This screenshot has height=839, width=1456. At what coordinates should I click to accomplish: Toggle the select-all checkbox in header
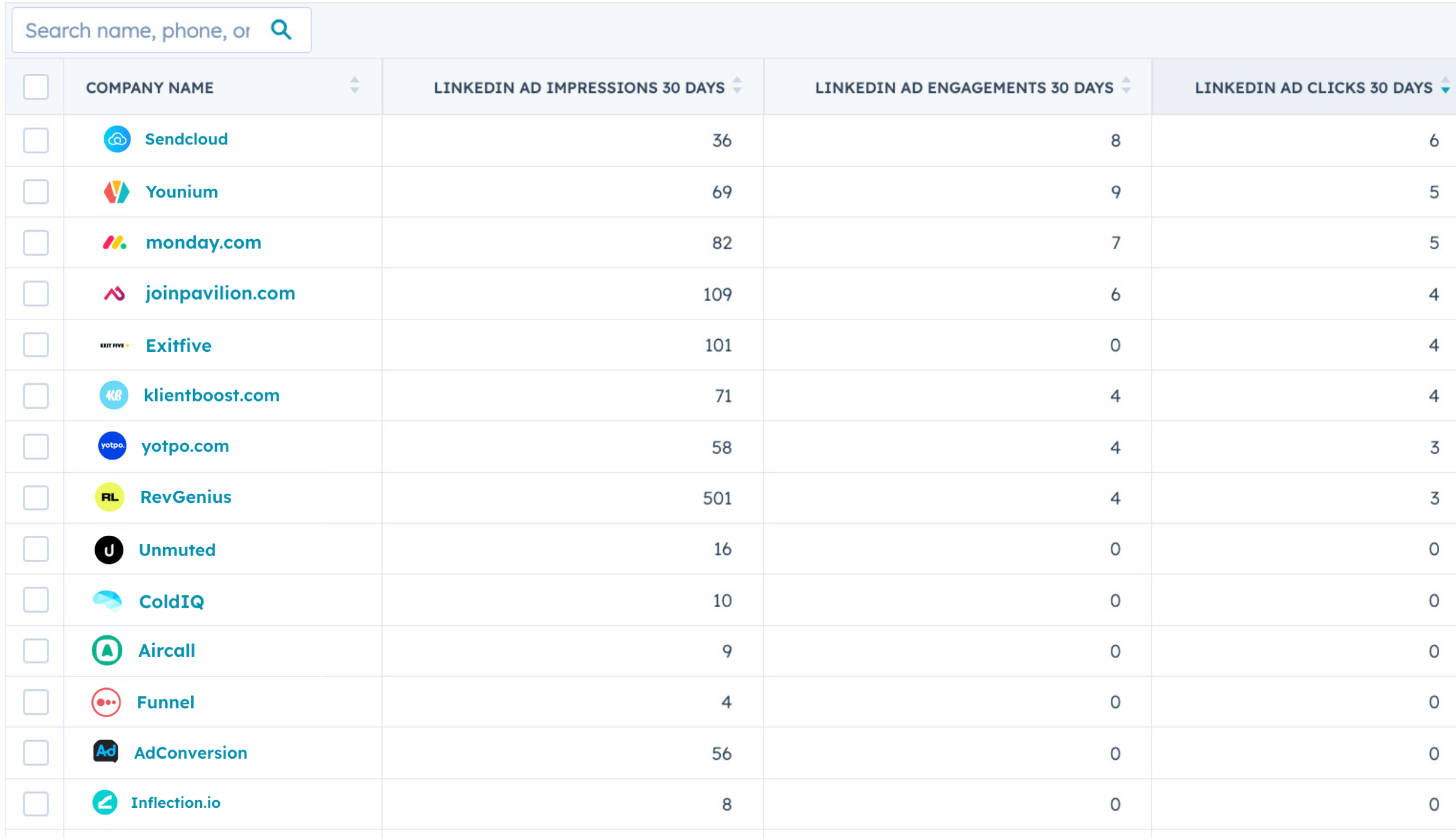(36, 87)
